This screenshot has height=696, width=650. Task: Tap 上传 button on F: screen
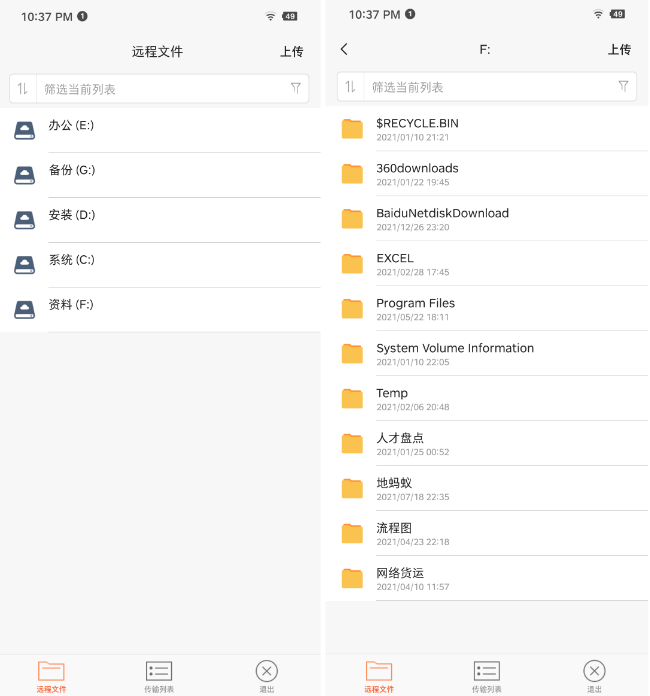click(619, 49)
